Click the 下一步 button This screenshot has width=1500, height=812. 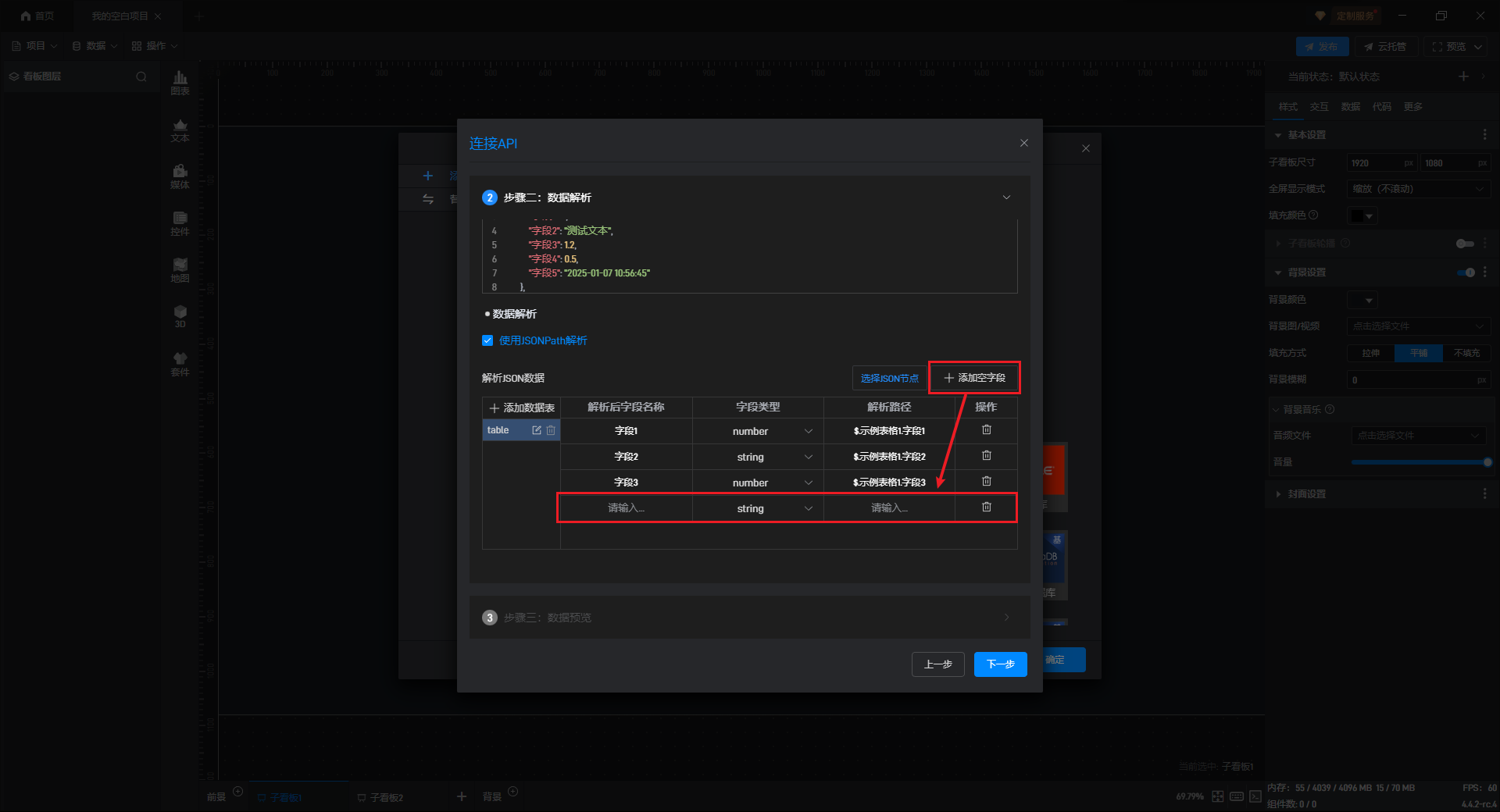tap(1000, 664)
